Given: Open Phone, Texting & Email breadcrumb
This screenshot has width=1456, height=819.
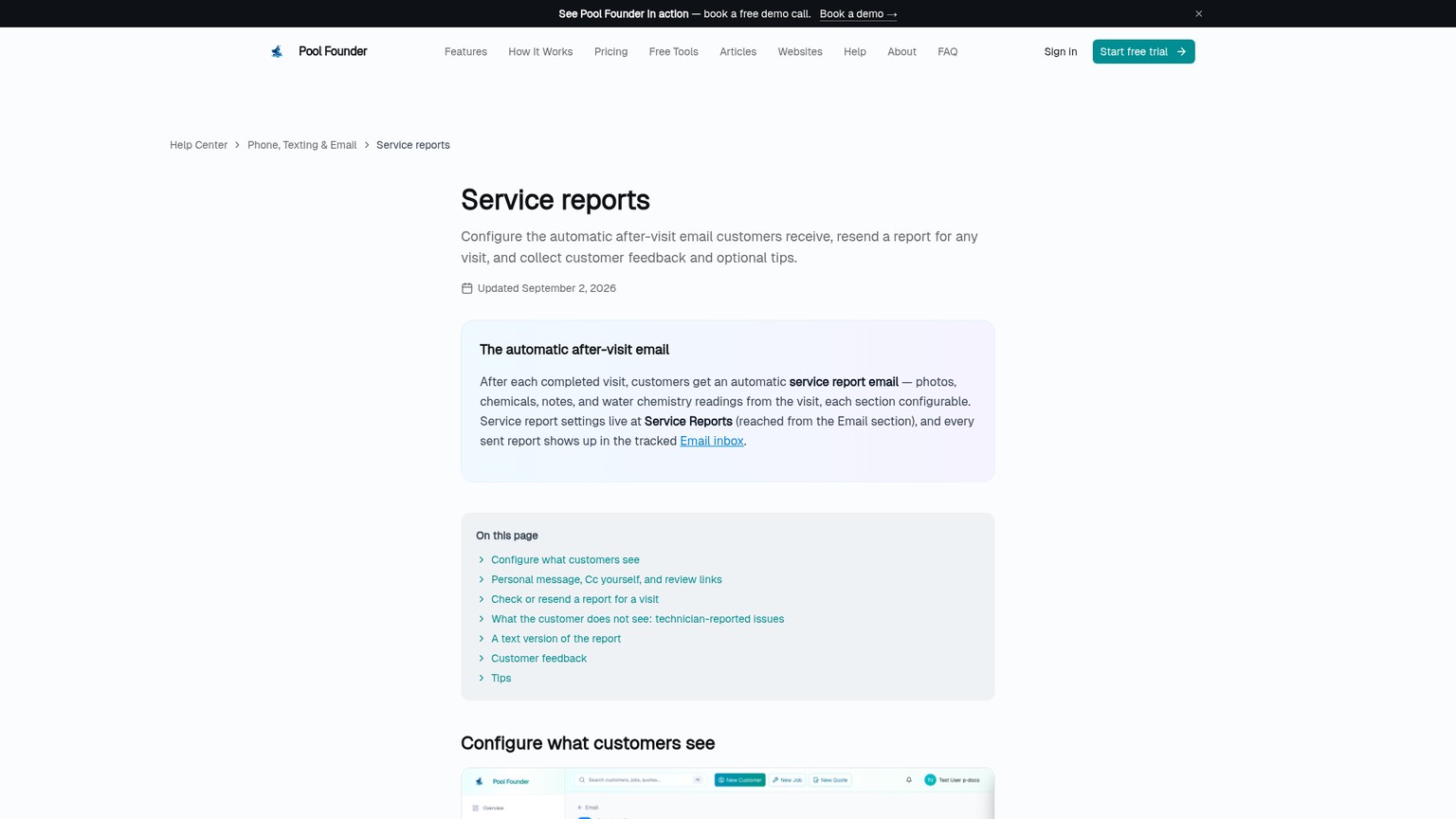Looking at the screenshot, I should pyautogui.click(x=301, y=145).
